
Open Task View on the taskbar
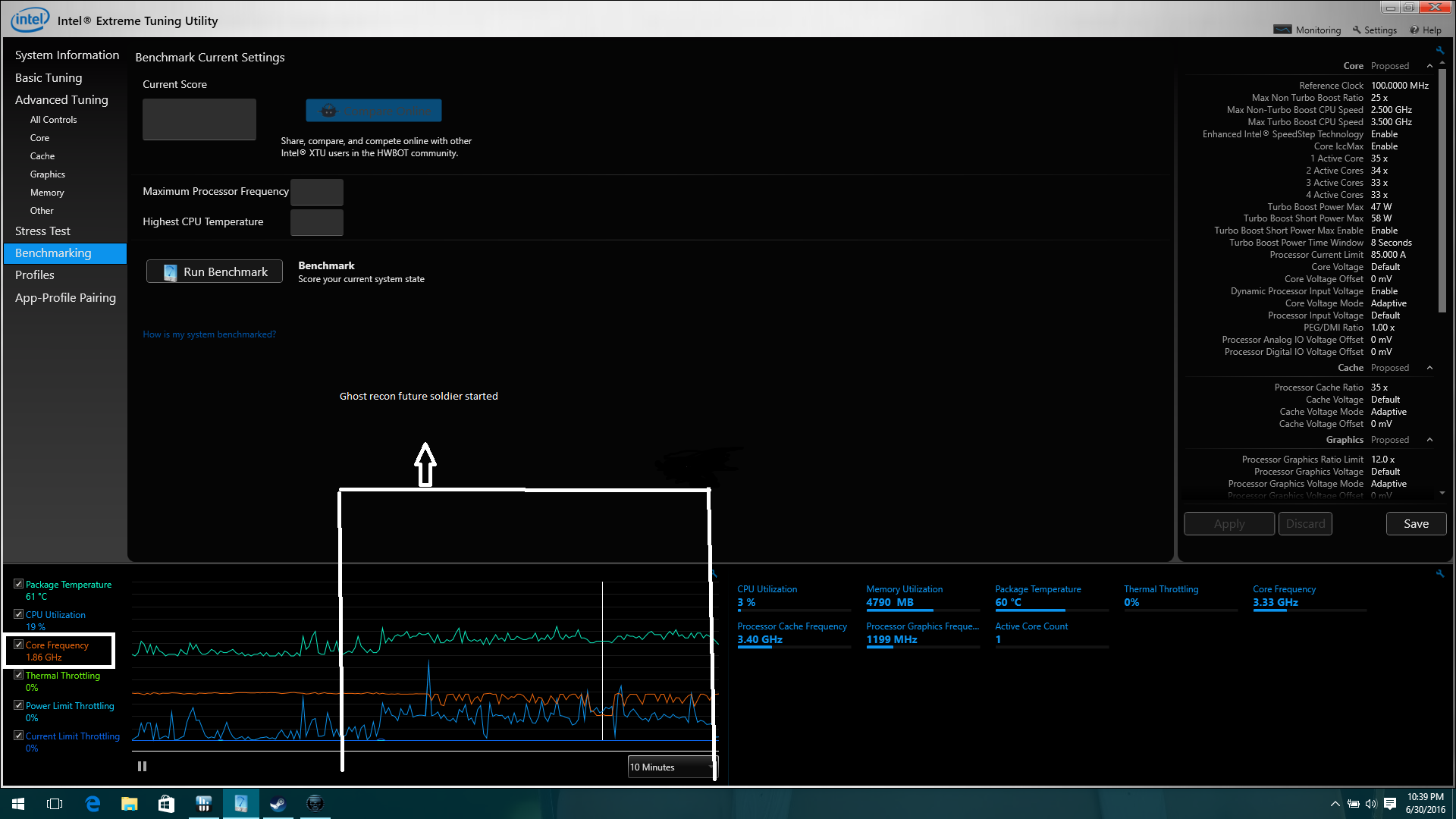tap(55, 804)
